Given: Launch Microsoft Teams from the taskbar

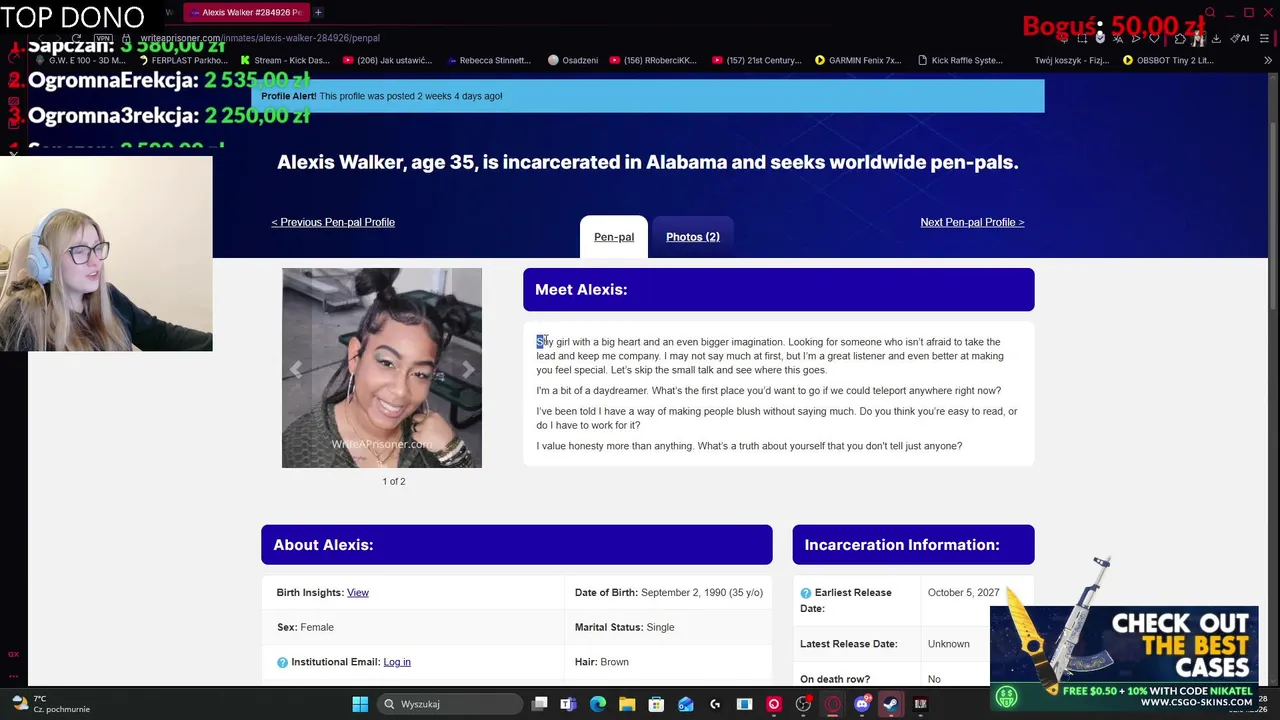Looking at the screenshot, I should [568, 704].
